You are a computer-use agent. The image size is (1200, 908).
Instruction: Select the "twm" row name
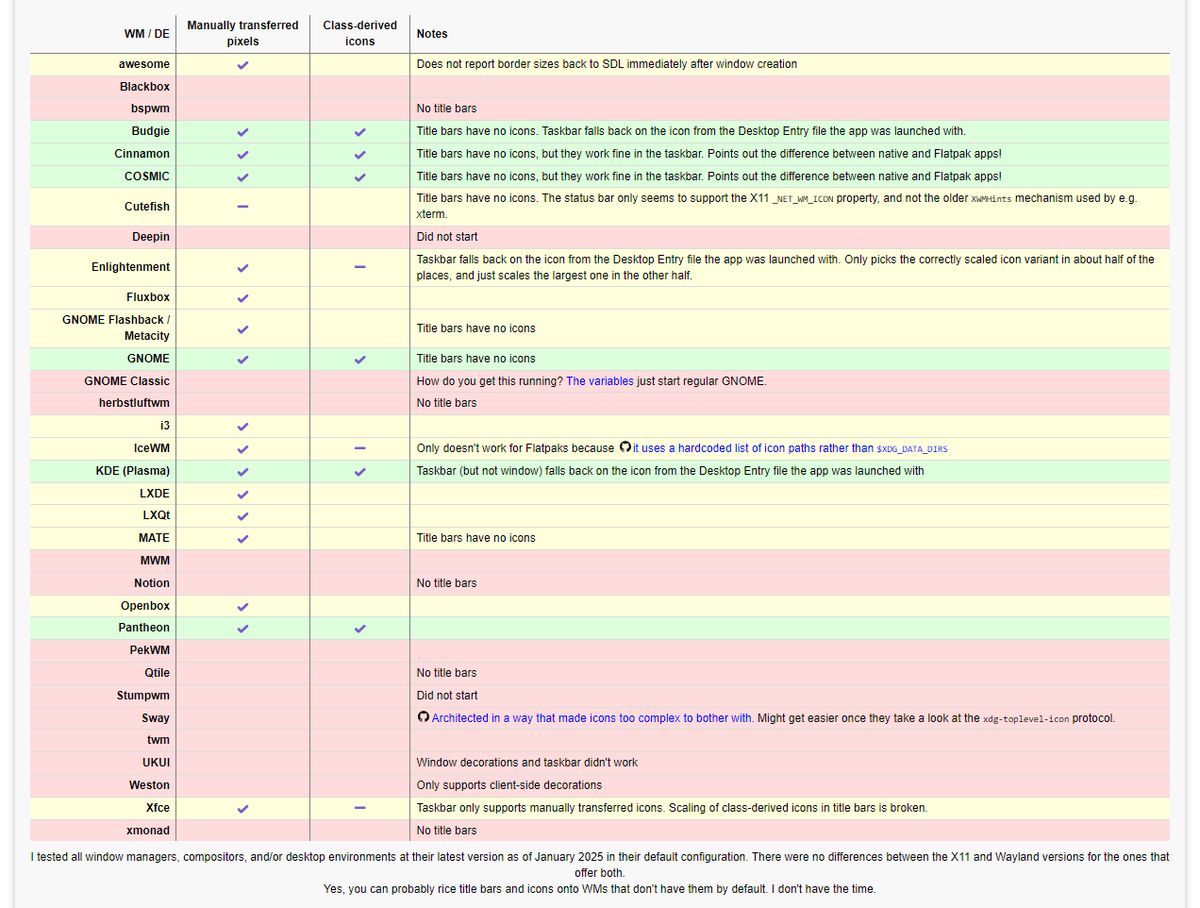tap(159, 740)
